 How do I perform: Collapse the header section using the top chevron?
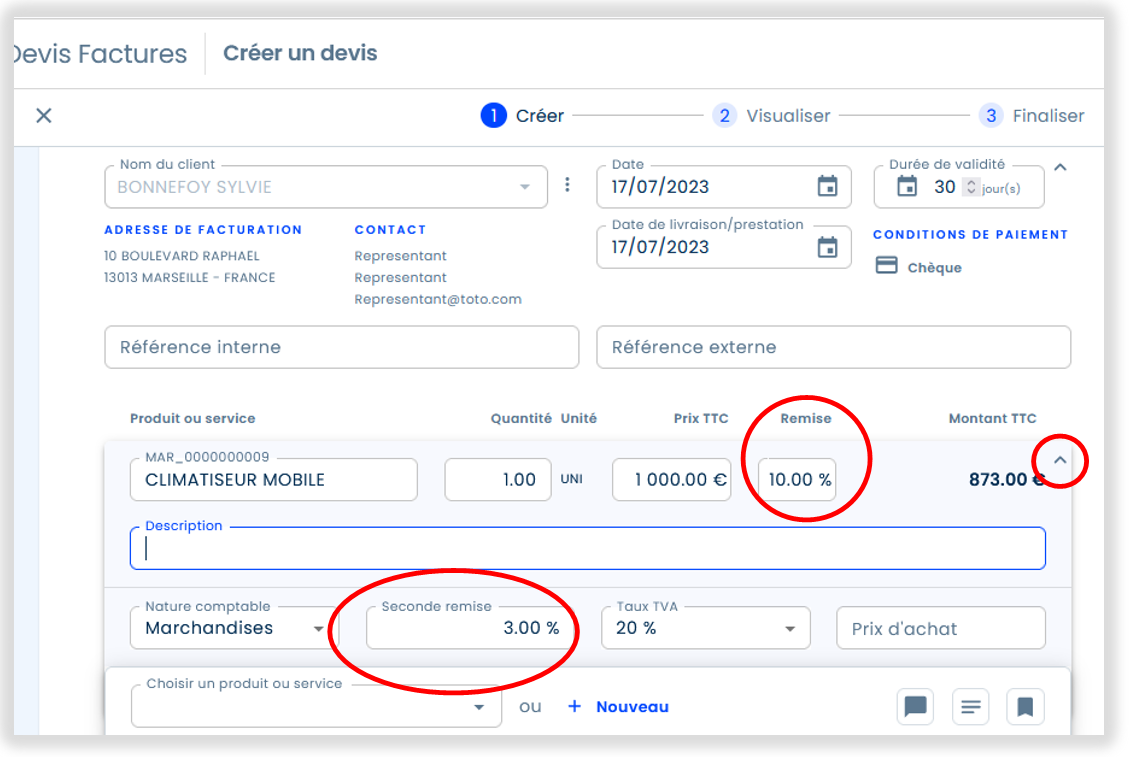[x=1060, y=166]
